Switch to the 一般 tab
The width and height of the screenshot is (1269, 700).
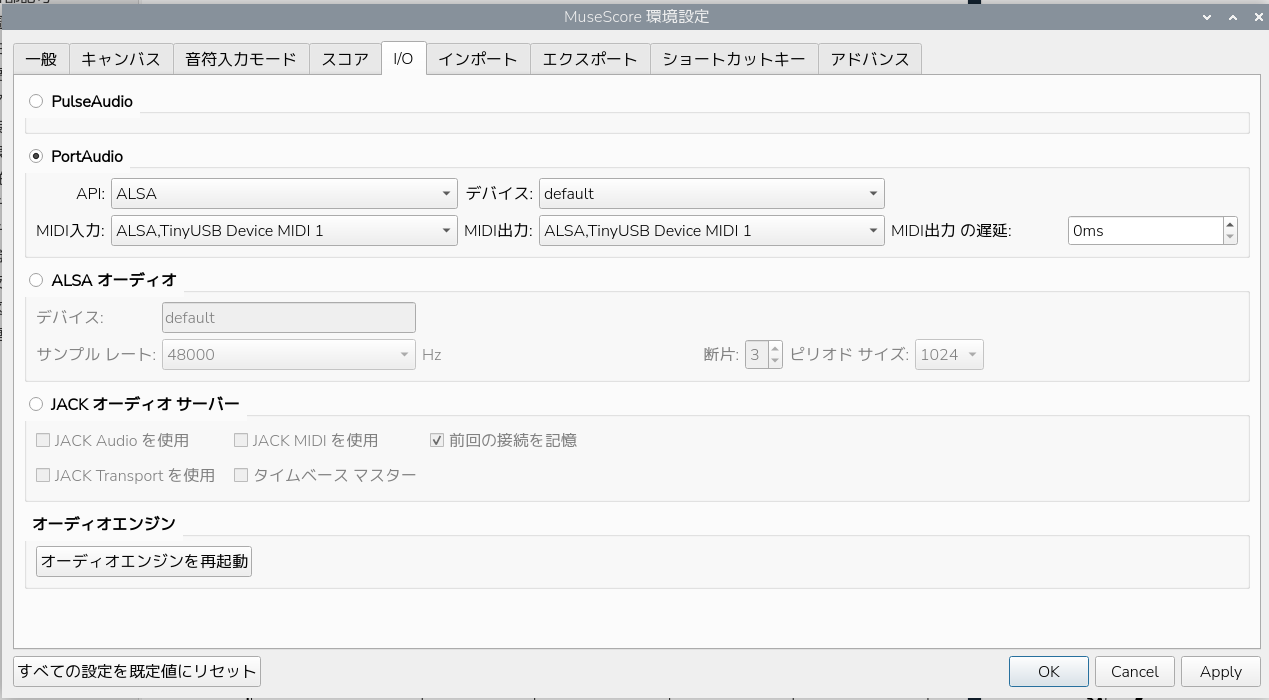(41, 59)
